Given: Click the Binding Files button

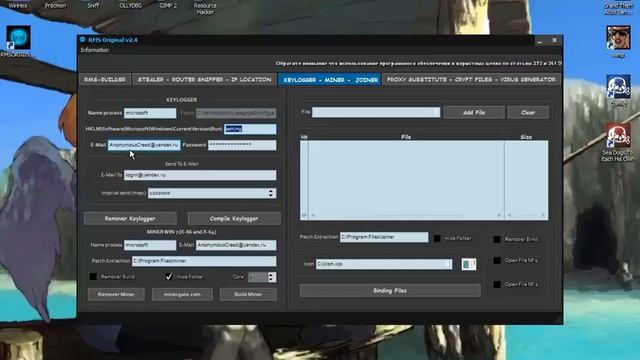Looking at the screenshot, I should 390,291.
